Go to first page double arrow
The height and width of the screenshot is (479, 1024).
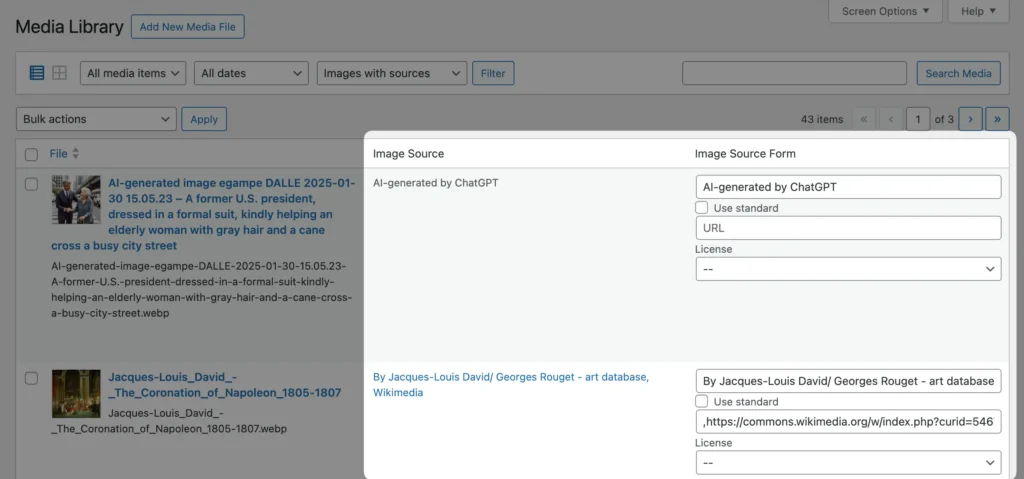tap(864, 119)
